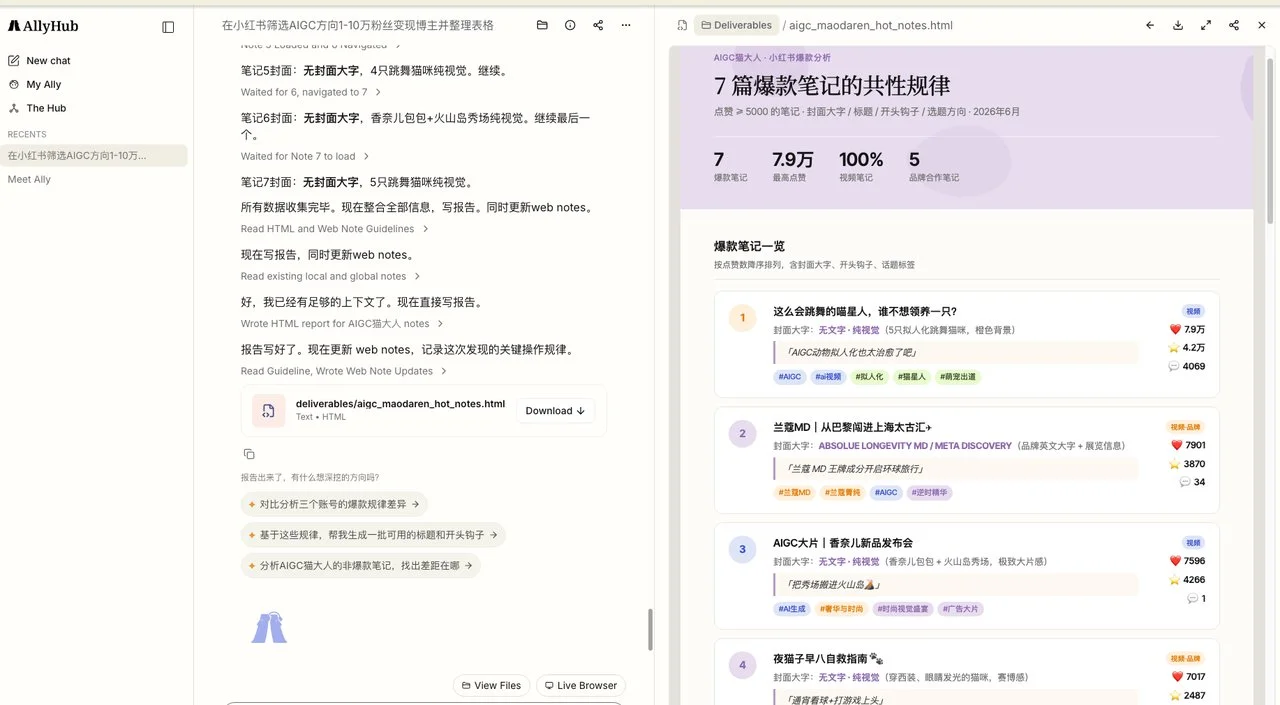Click the #ai视频 tag

[x=828, y=377]
